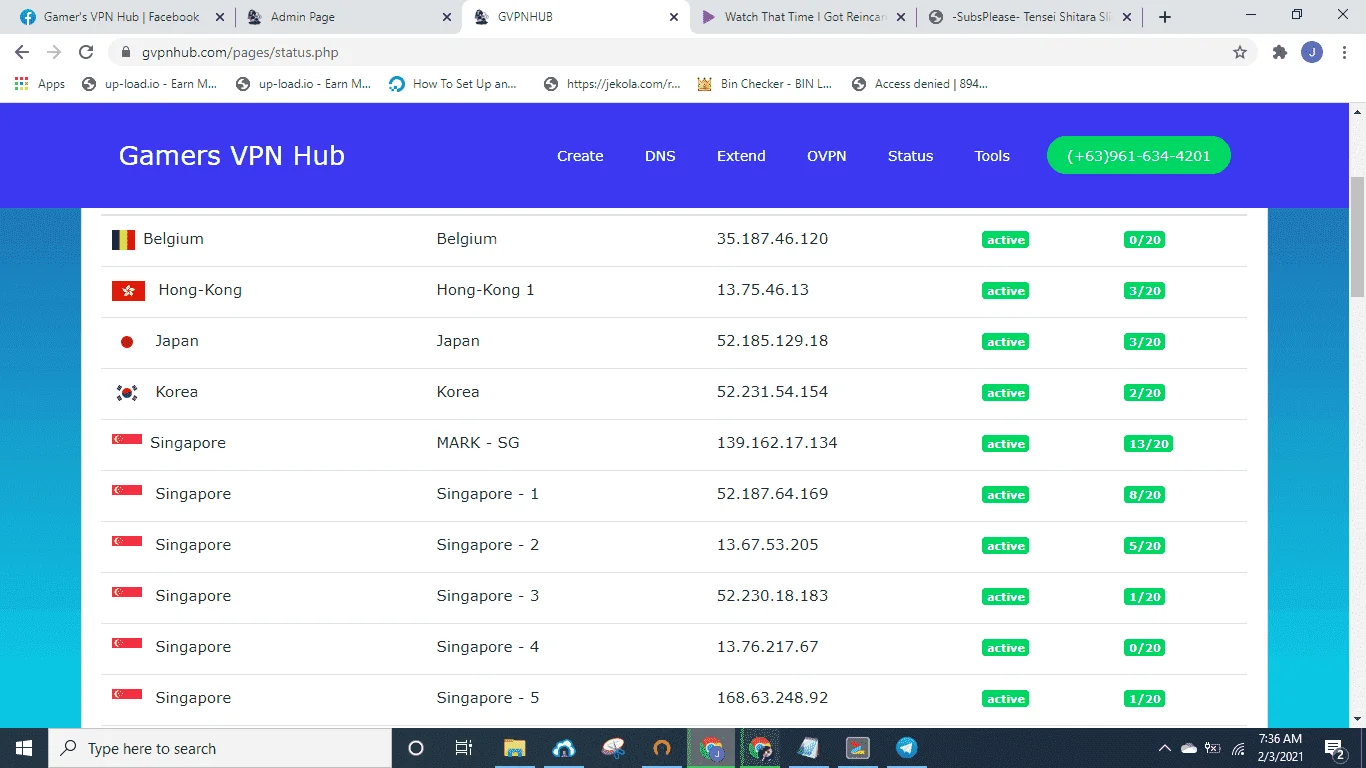Open the Bin Checker bookmark

pos(765,84)
